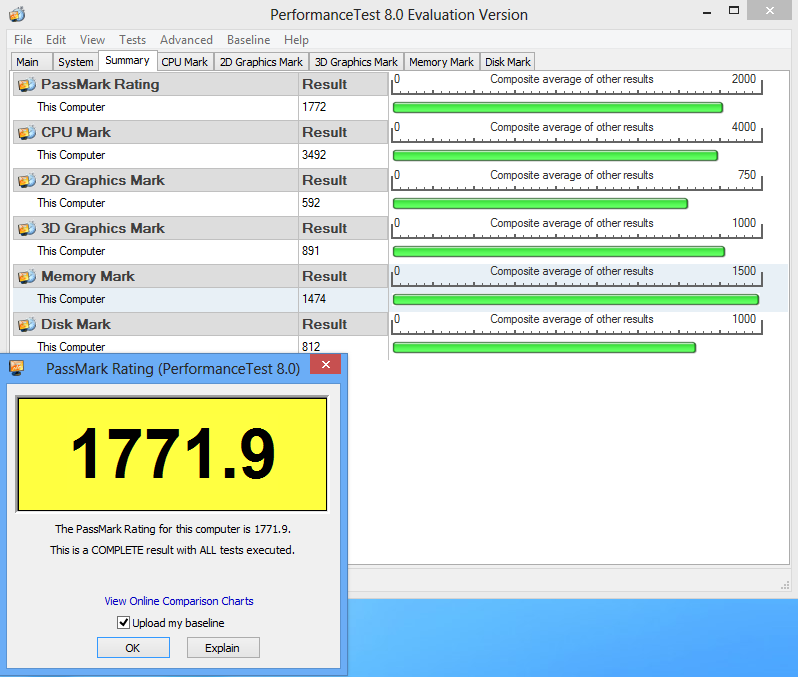Screen dimensions: 798x677
Task: Click the CPU Mark result value 3492
Action: (x=314, y=155)
